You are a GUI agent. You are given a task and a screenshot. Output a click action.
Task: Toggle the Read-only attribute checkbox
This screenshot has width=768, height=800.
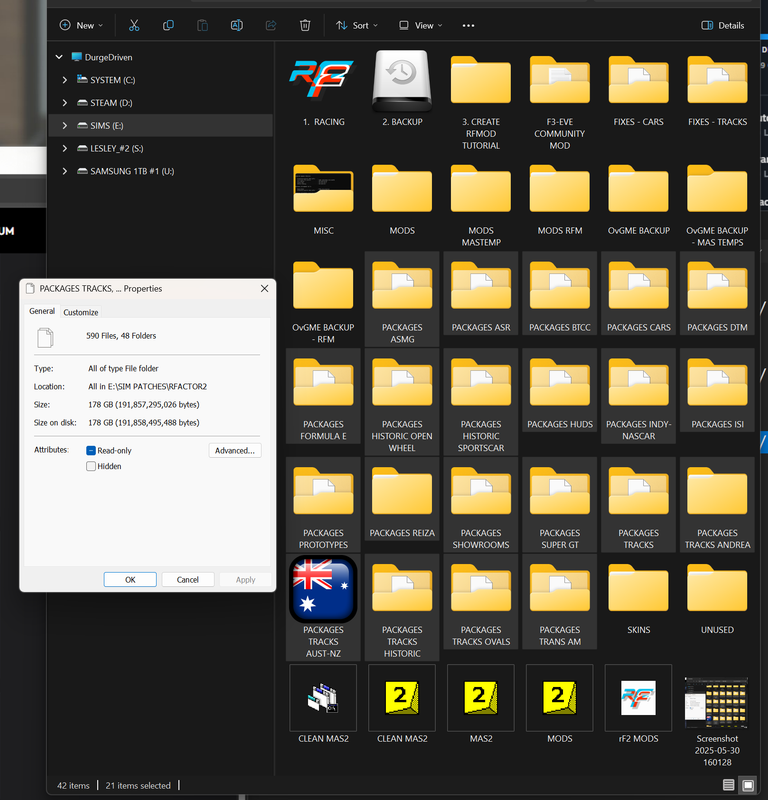(x=91, y=451)
